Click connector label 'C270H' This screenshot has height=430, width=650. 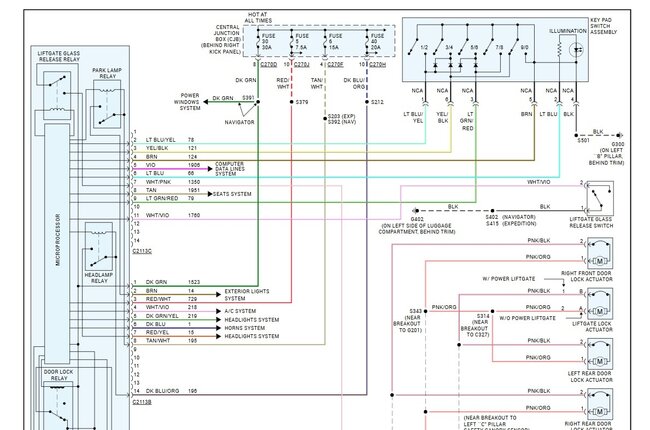click(x=377, y=65)
